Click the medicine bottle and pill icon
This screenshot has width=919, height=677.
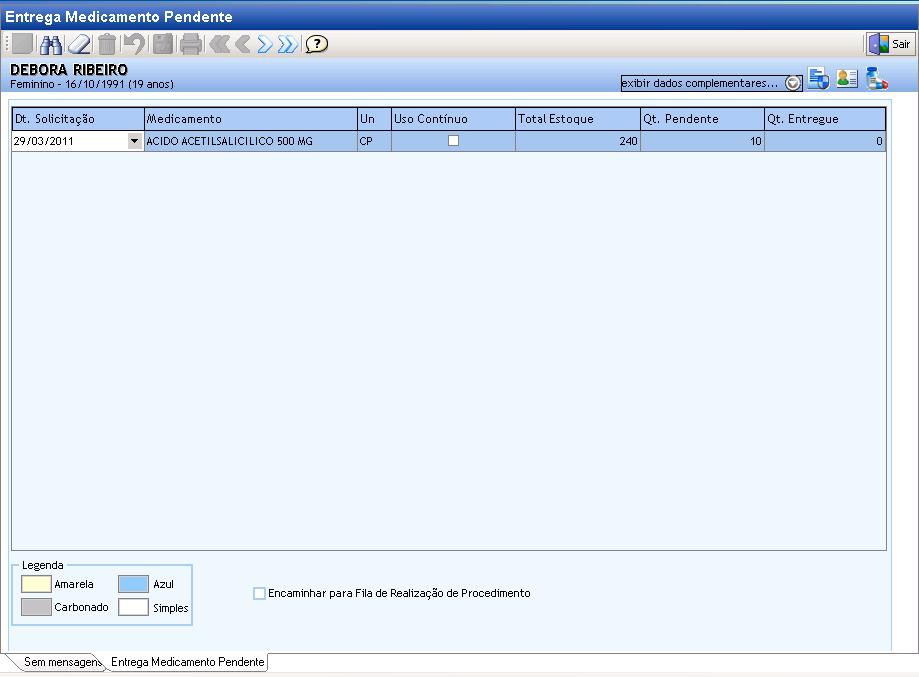point(877,78)
